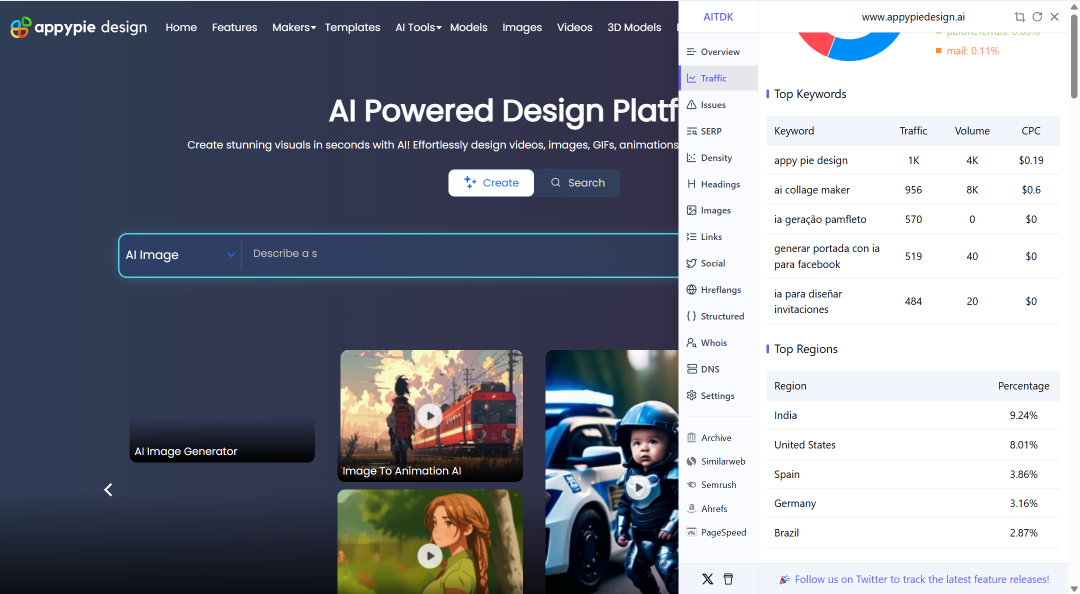1080x594 pixels.
Task: Open the Issues section in AITDK sidebar
Action: [x=718, y=105]
